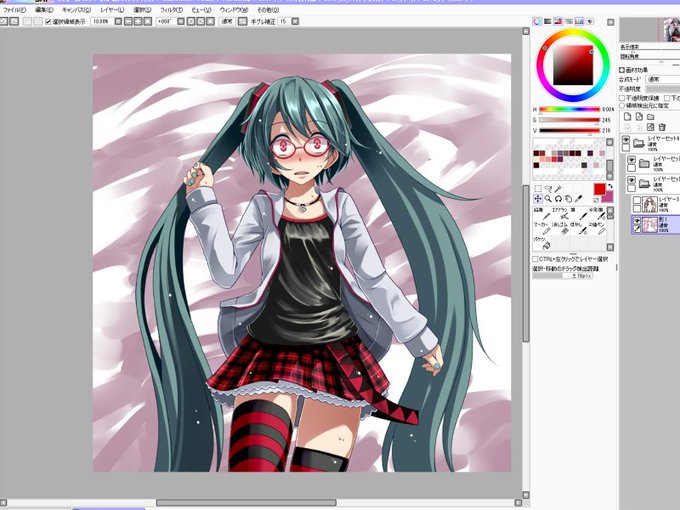Click the Redo arrow button in toolbar
This screenshot has width=680, height=510.
point(14,21)
